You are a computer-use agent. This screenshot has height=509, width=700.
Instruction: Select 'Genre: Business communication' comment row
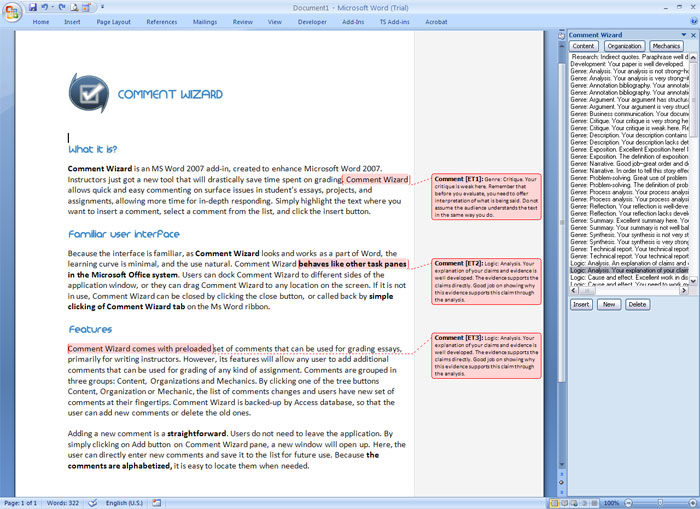(x=629, y=114)
